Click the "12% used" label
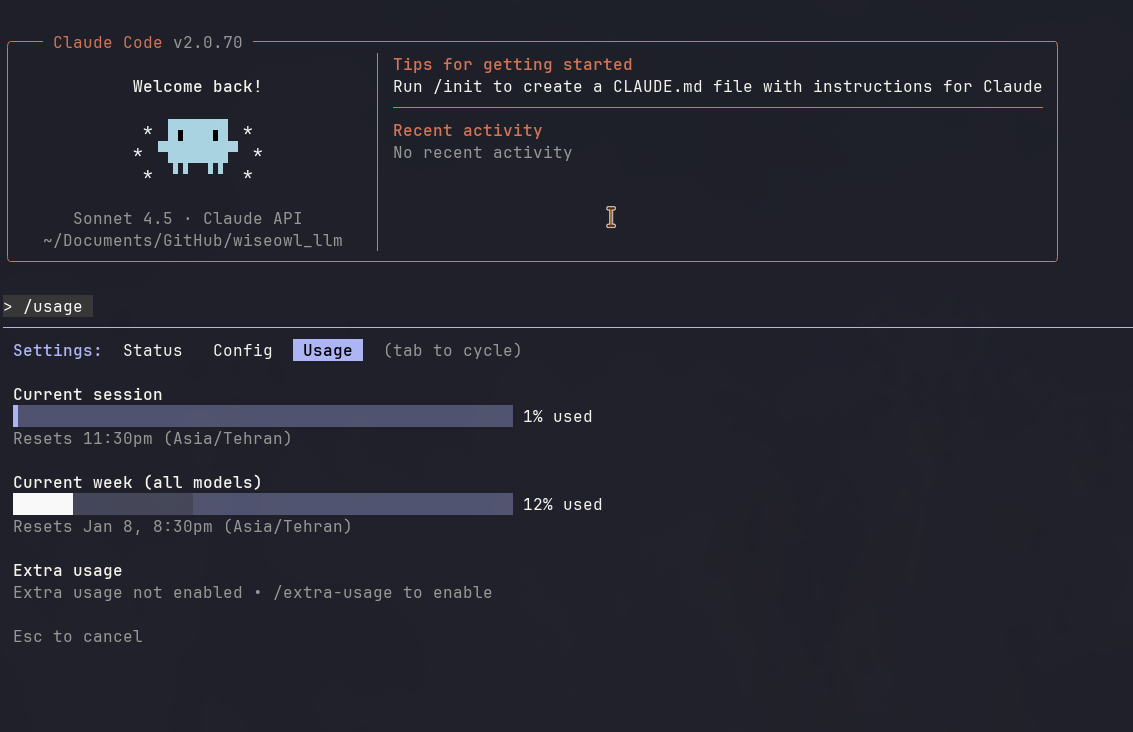Image resolution: width=1133 pixels, height=732 pixels. point(562,504)
